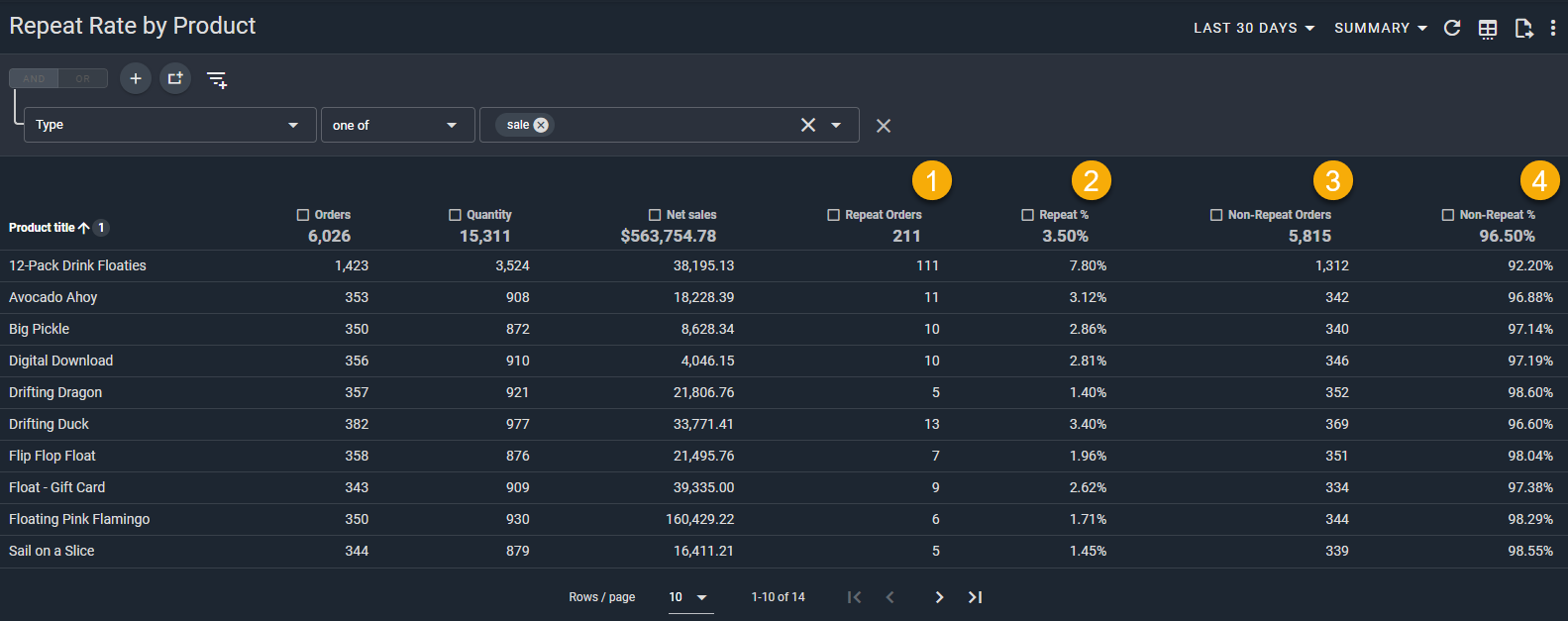
Task: Sort by Product title column header
Action: pos(42,228)
